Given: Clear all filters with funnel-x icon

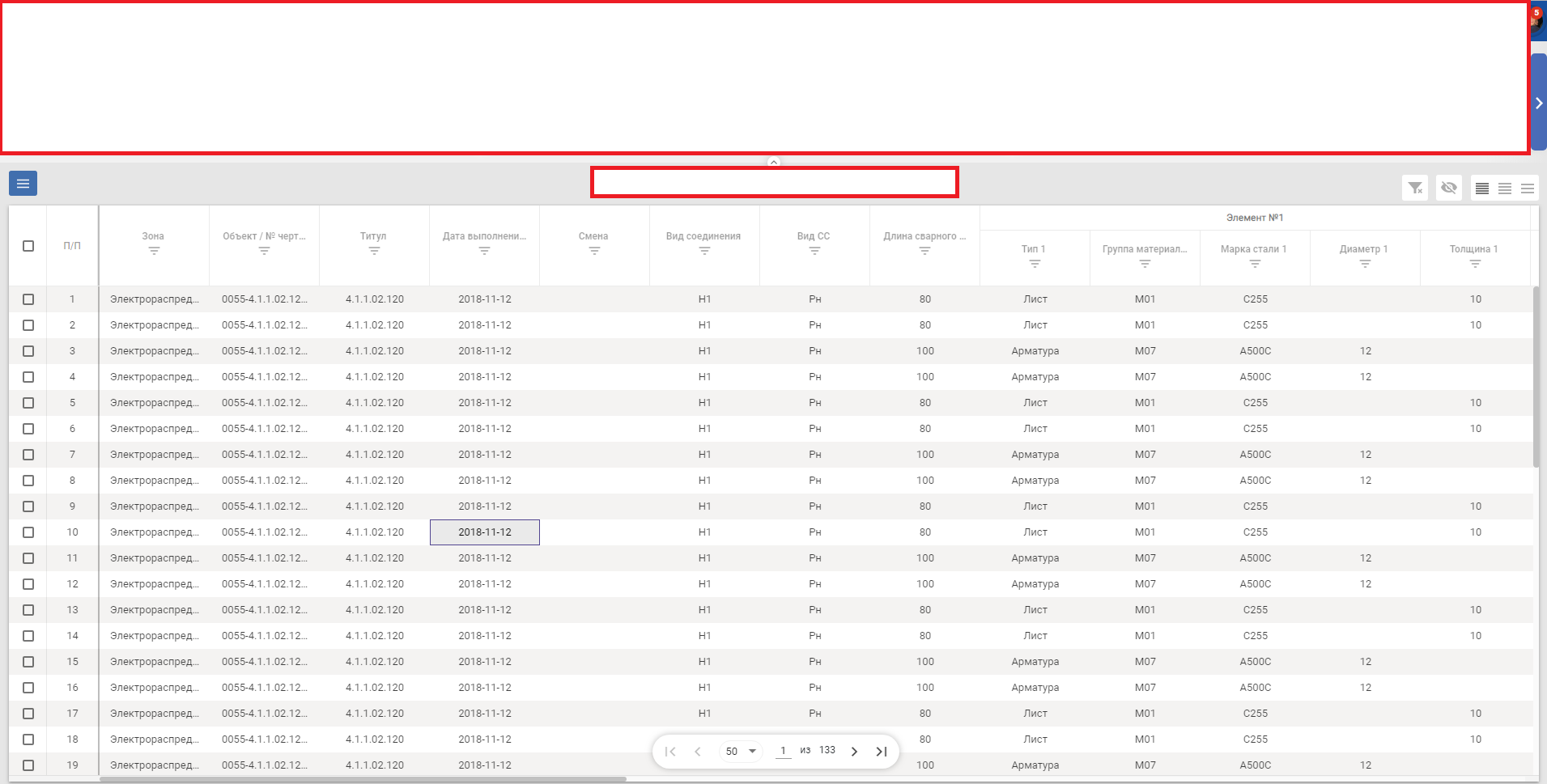Looking at the screenshot, I should (1415, 188).
